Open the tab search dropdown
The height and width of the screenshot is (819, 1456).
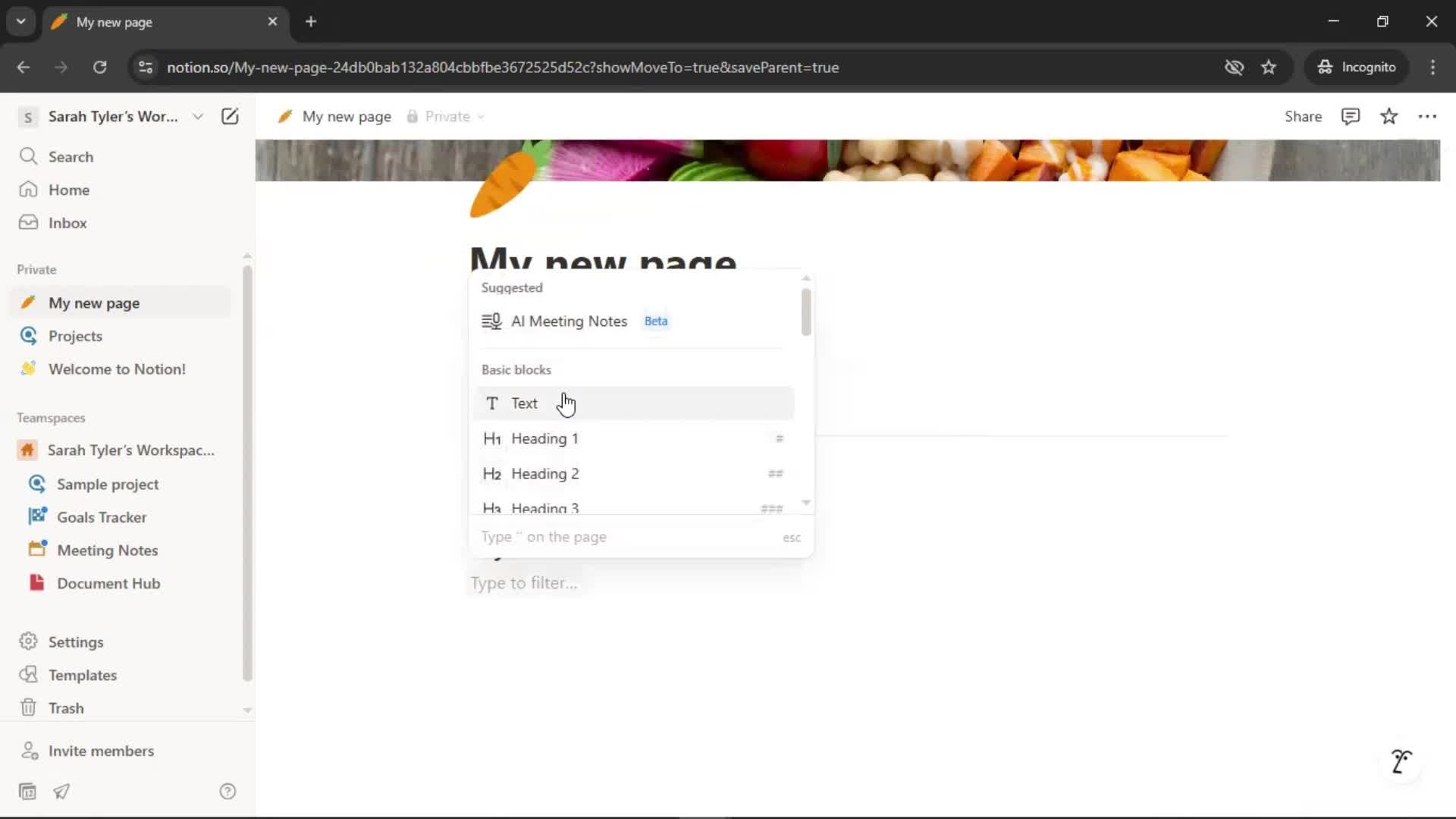point(20,21)
